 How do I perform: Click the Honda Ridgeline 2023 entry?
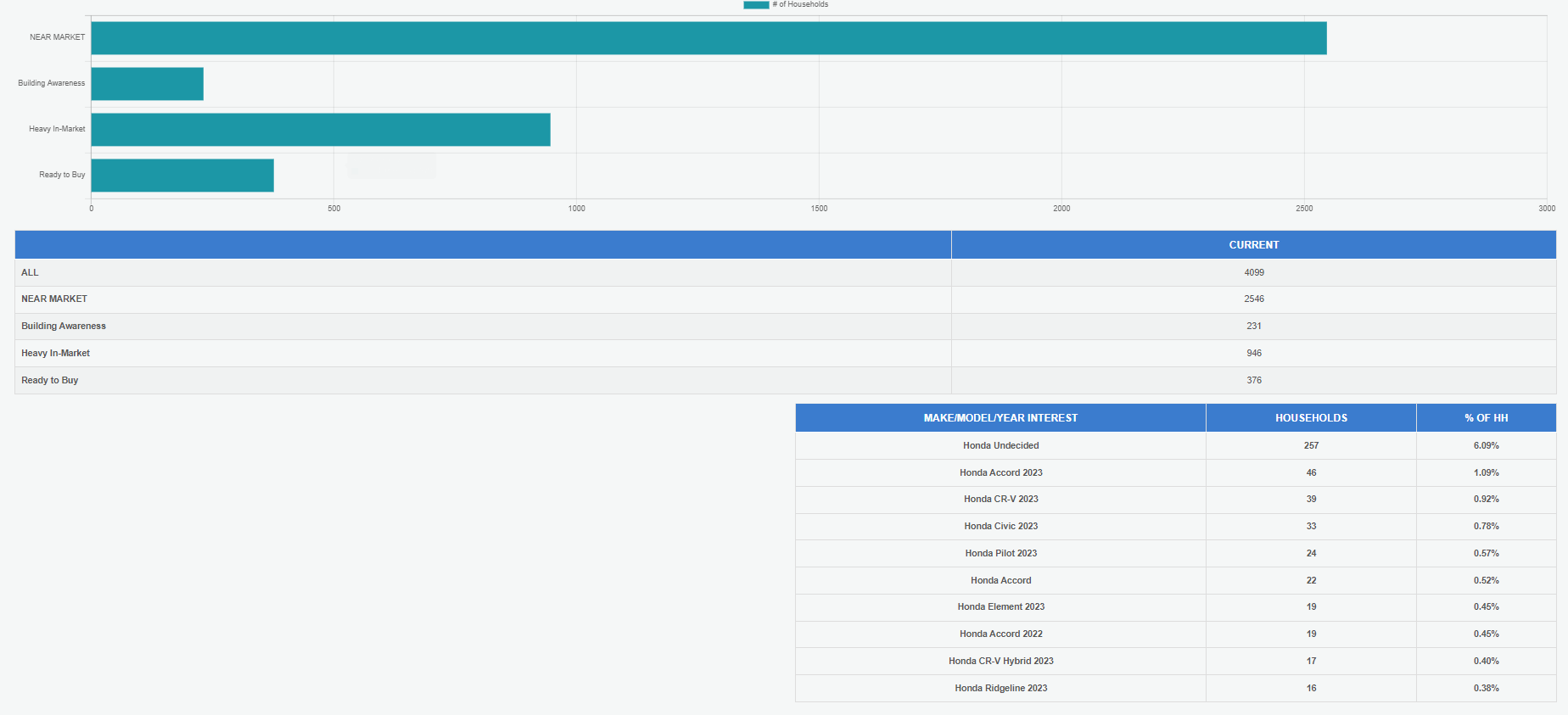click(1000, 688)
